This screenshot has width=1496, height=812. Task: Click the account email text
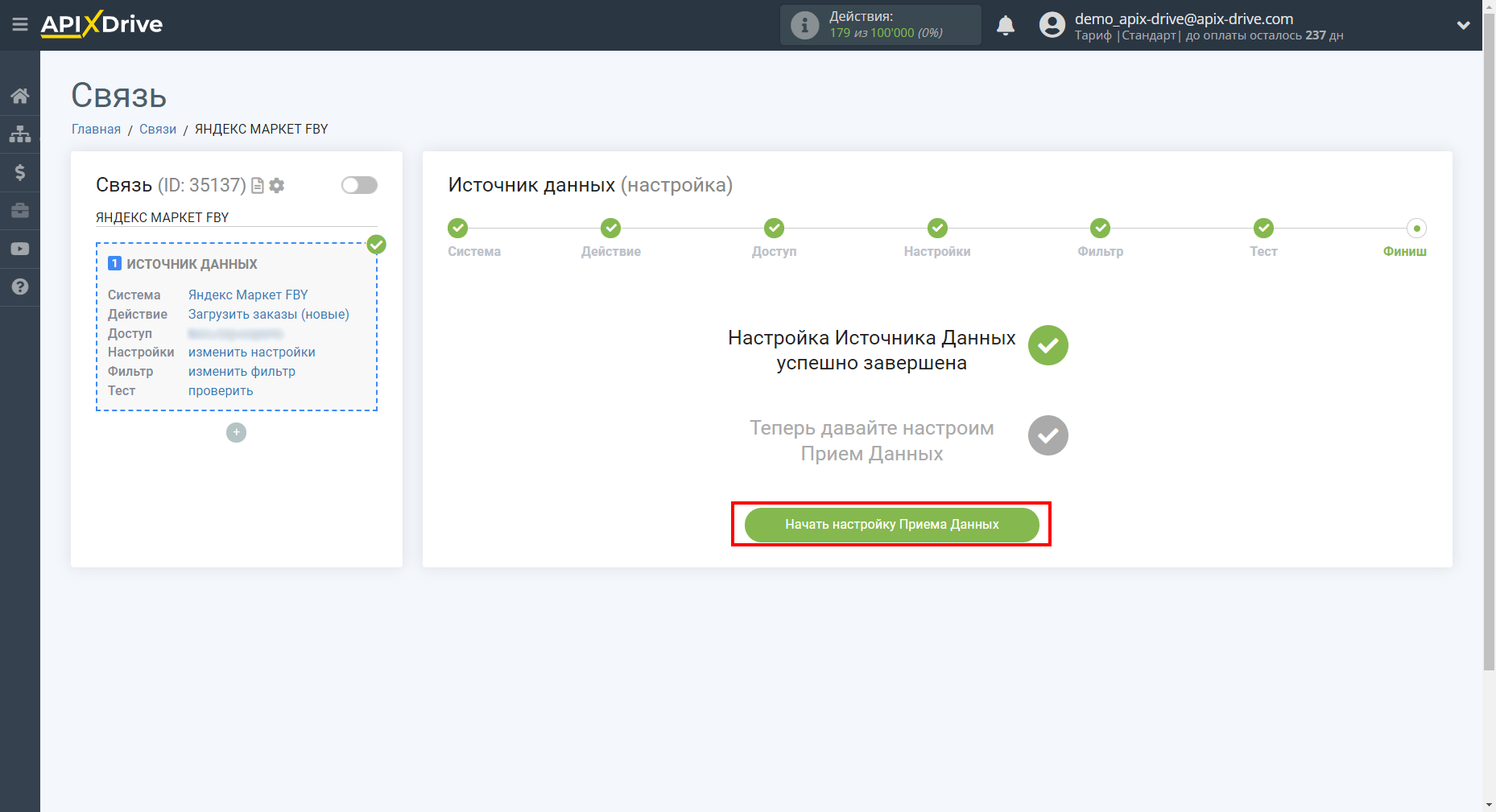[x=1184, y=19]
